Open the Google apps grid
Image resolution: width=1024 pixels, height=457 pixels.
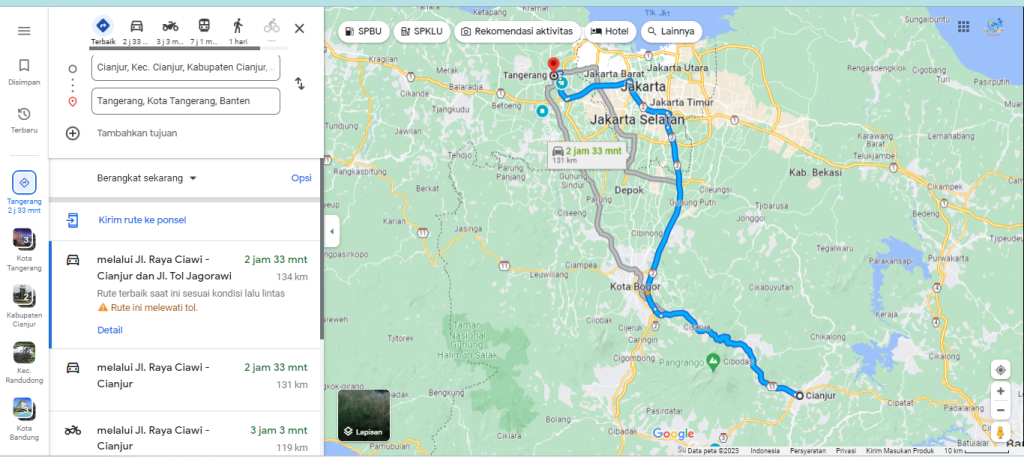963,26
